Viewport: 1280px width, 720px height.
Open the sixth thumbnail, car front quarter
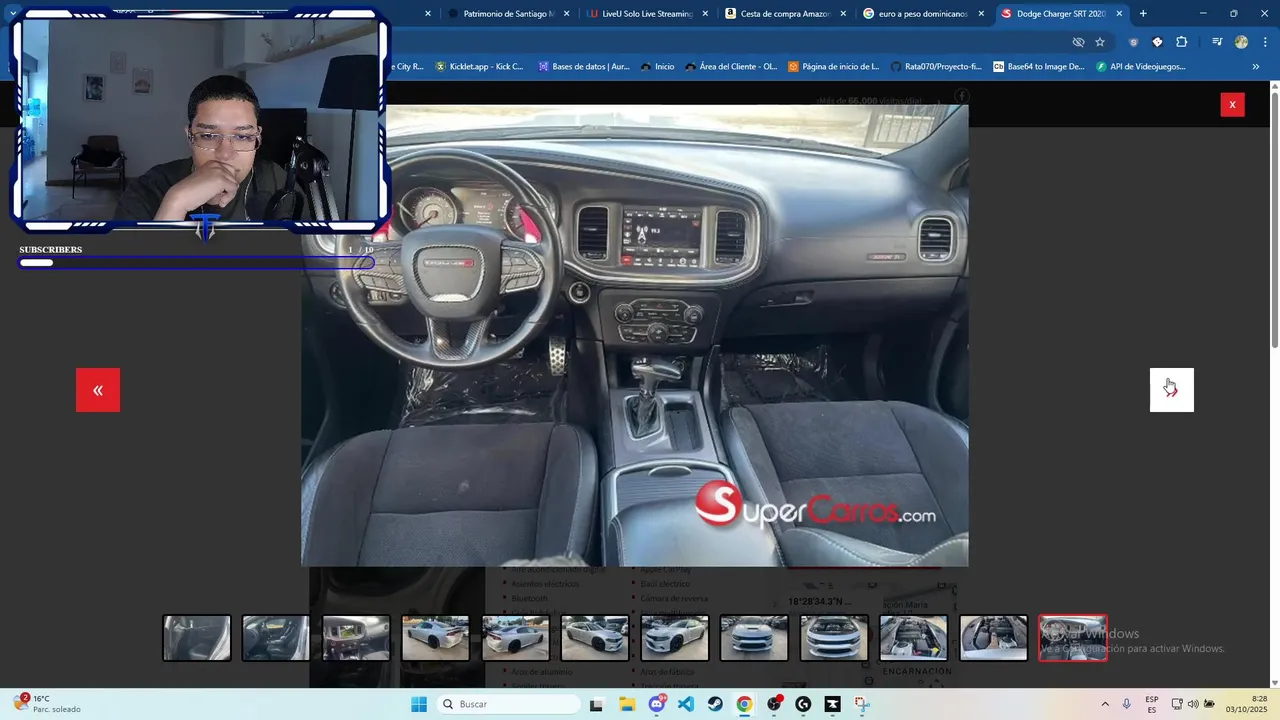coord(595,638)
